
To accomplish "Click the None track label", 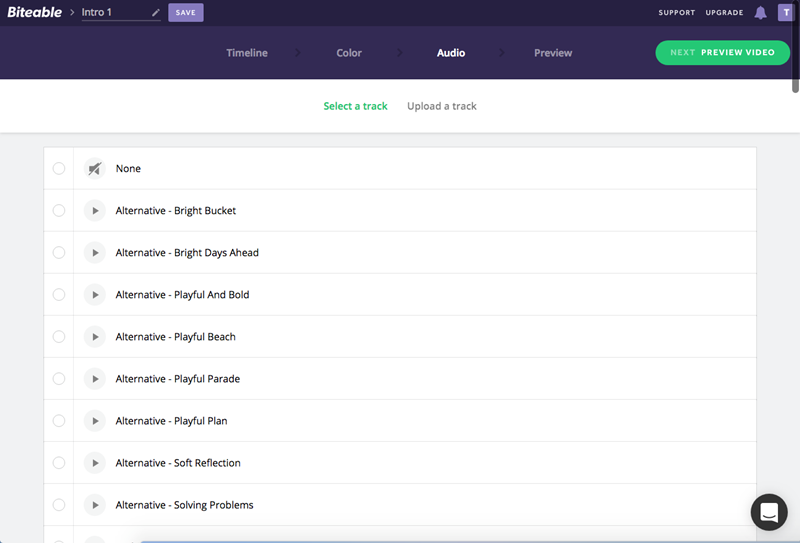I will click(128, 168).
